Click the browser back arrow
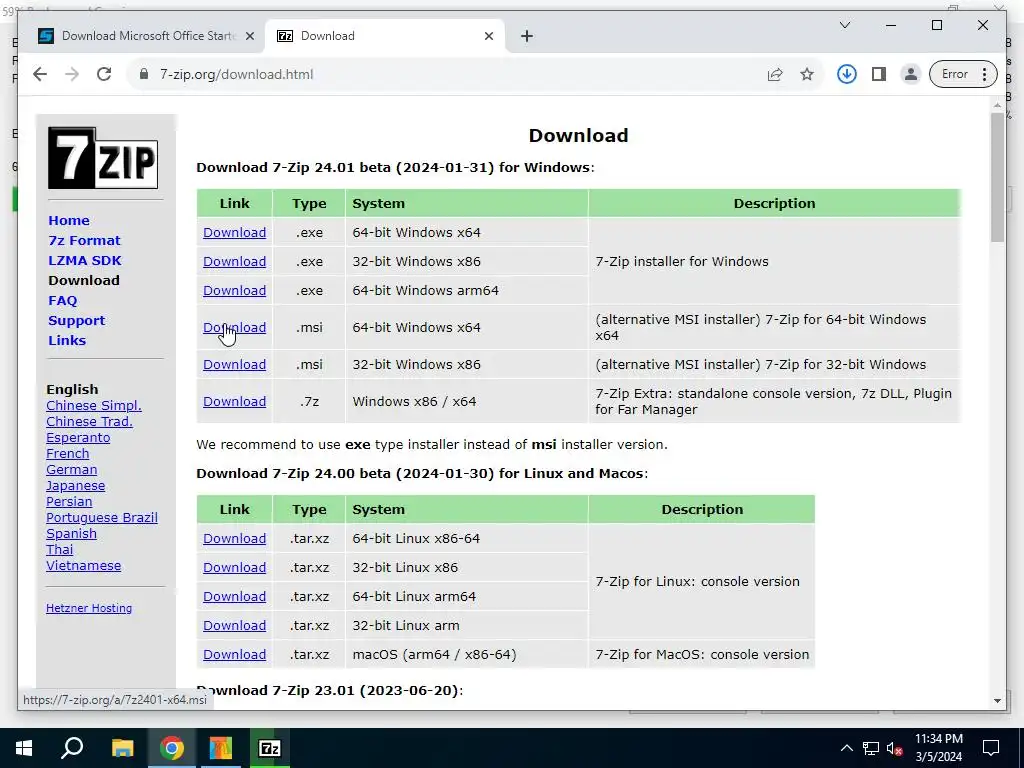Image resolution: width=1024 pixels, height=768 pixels. [x=40, y=74]
